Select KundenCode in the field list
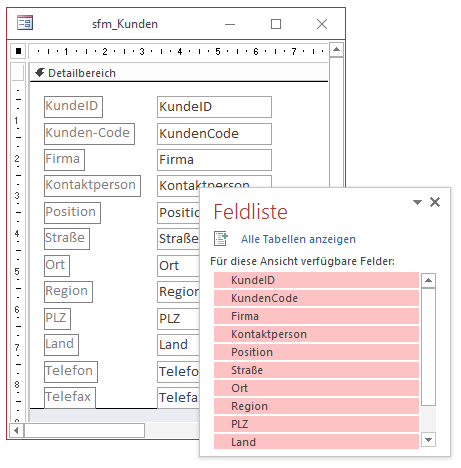 (316, 298)
